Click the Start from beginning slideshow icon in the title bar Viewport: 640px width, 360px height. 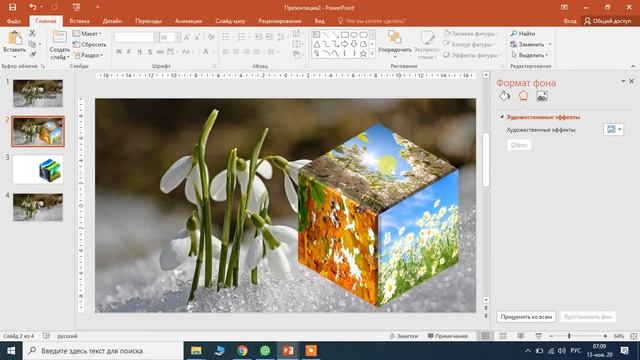(76, 7)
